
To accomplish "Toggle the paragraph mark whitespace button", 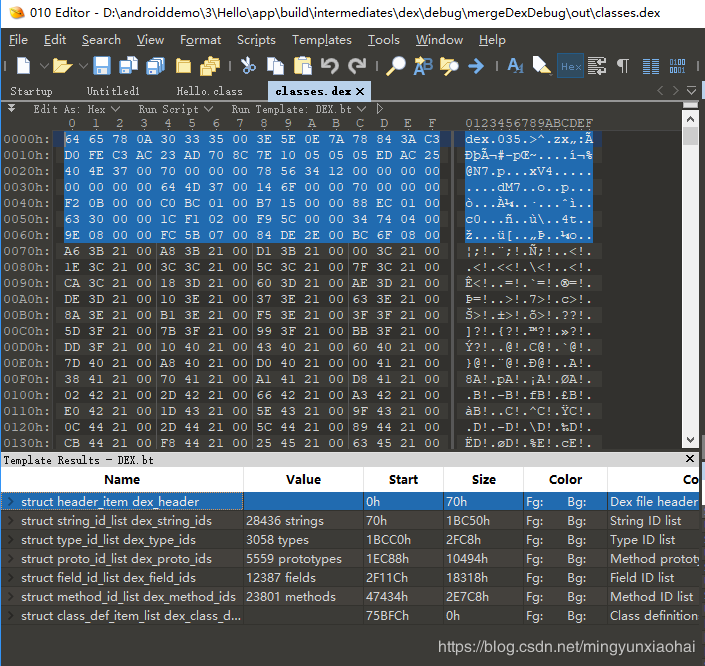I will pos(623,66).
